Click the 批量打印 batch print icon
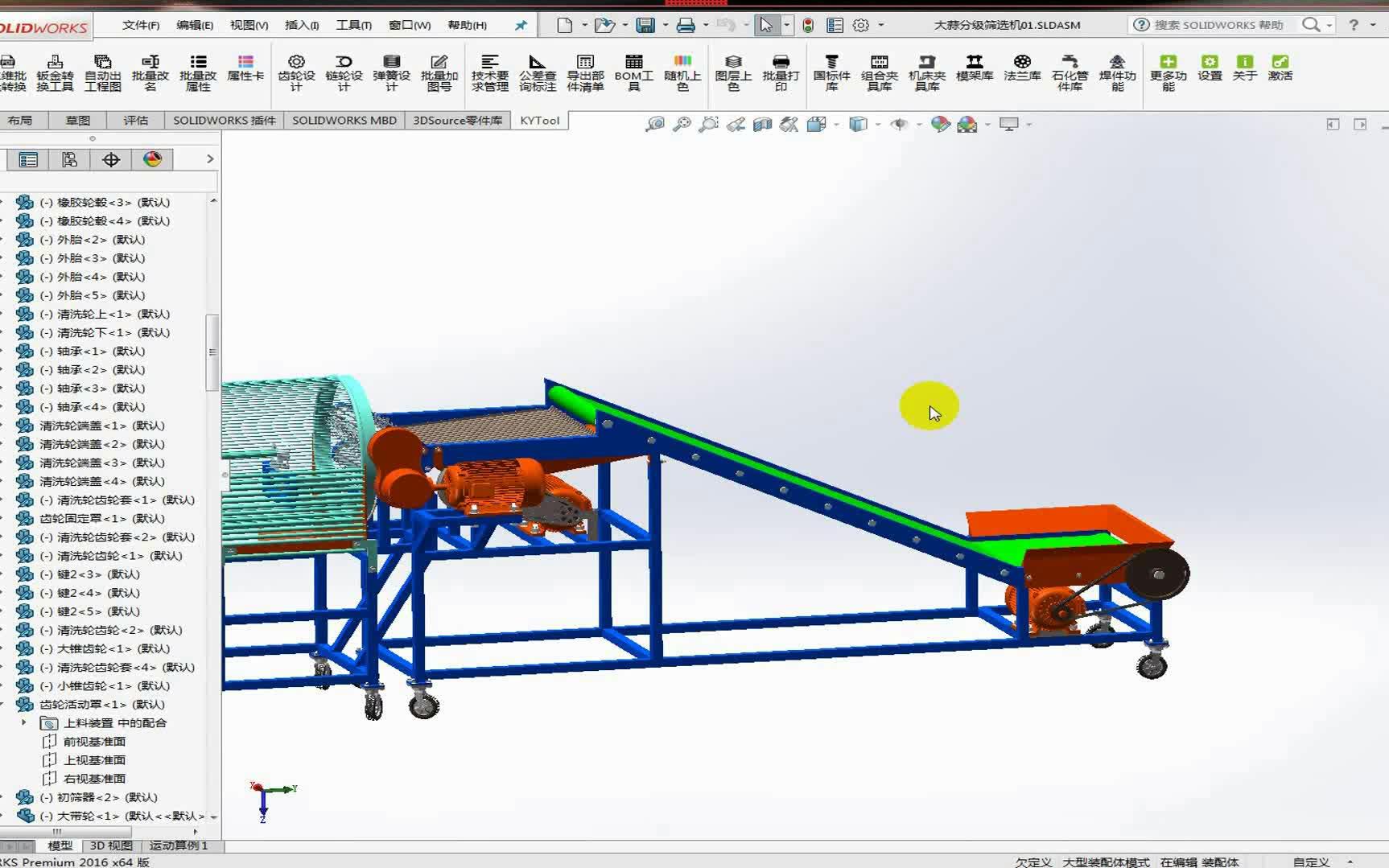This screenshot has width=1389, height=868. (x=781, y=72)
